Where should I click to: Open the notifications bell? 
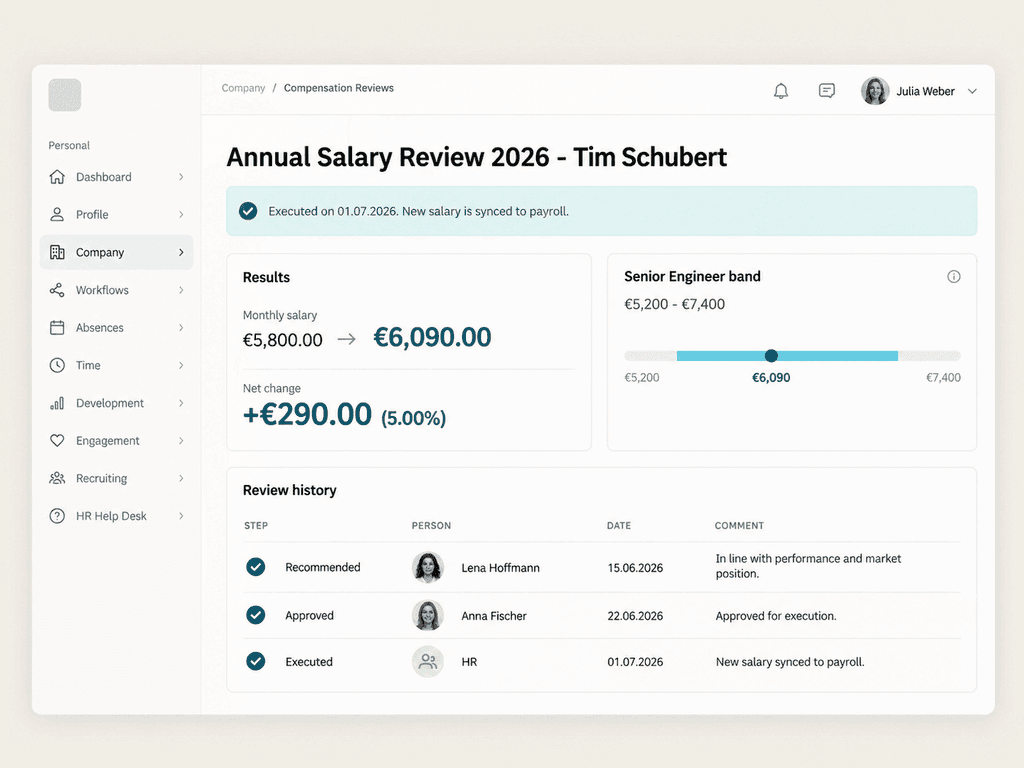click(781, 91)
